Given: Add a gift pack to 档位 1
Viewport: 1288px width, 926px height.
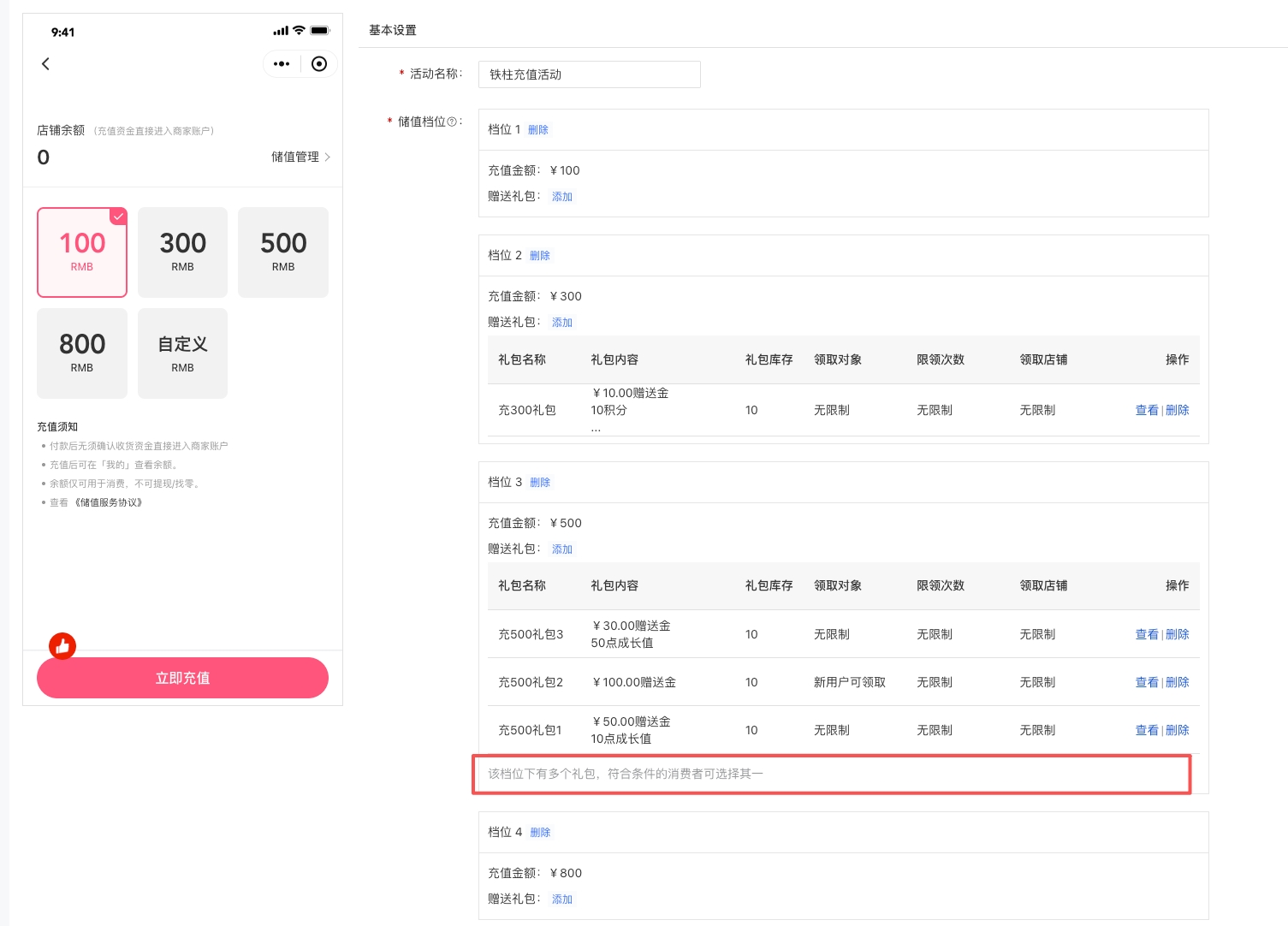Looking at the screenshot, I should coord(562,197).
